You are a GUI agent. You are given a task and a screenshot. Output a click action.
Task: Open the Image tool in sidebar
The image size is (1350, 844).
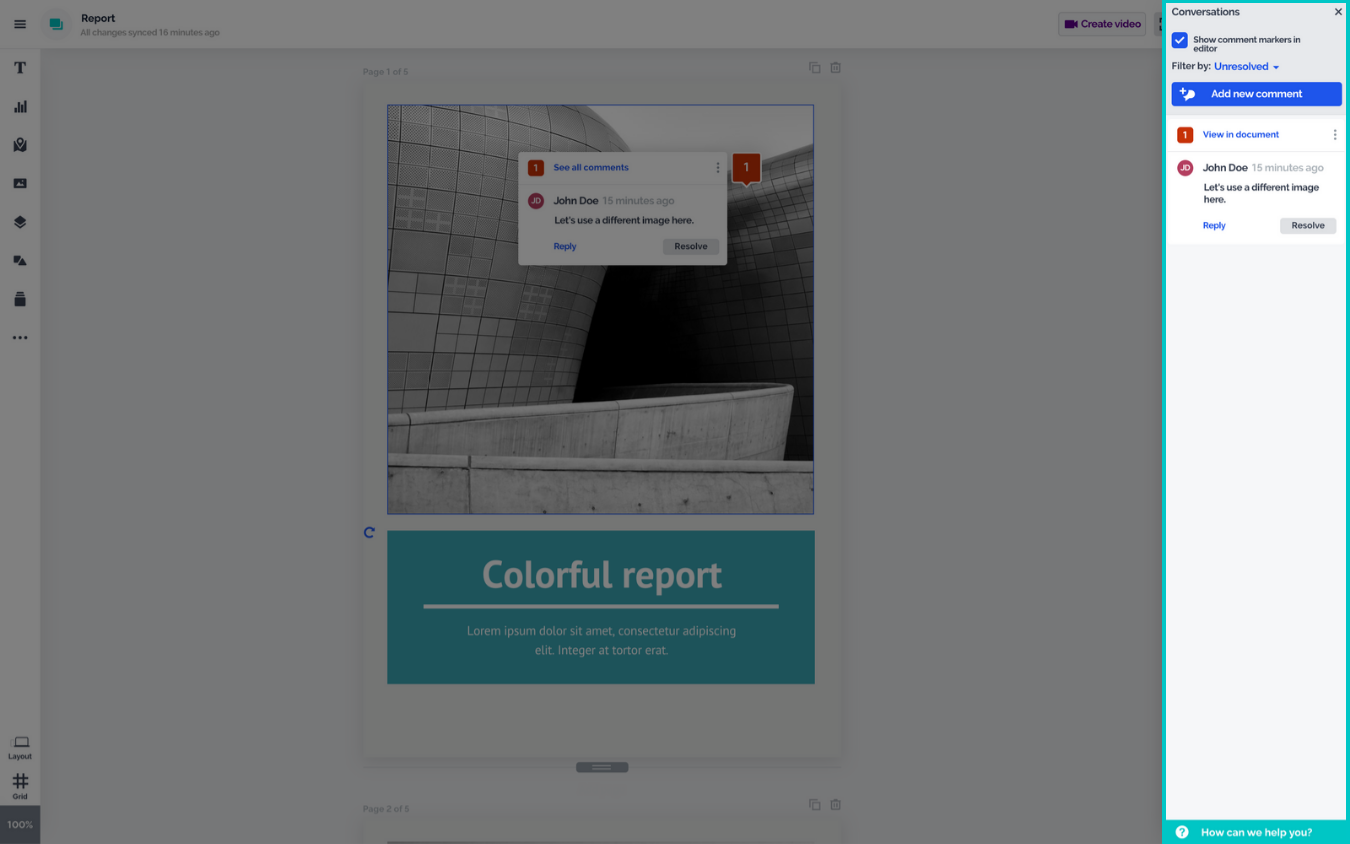point(20,184)
